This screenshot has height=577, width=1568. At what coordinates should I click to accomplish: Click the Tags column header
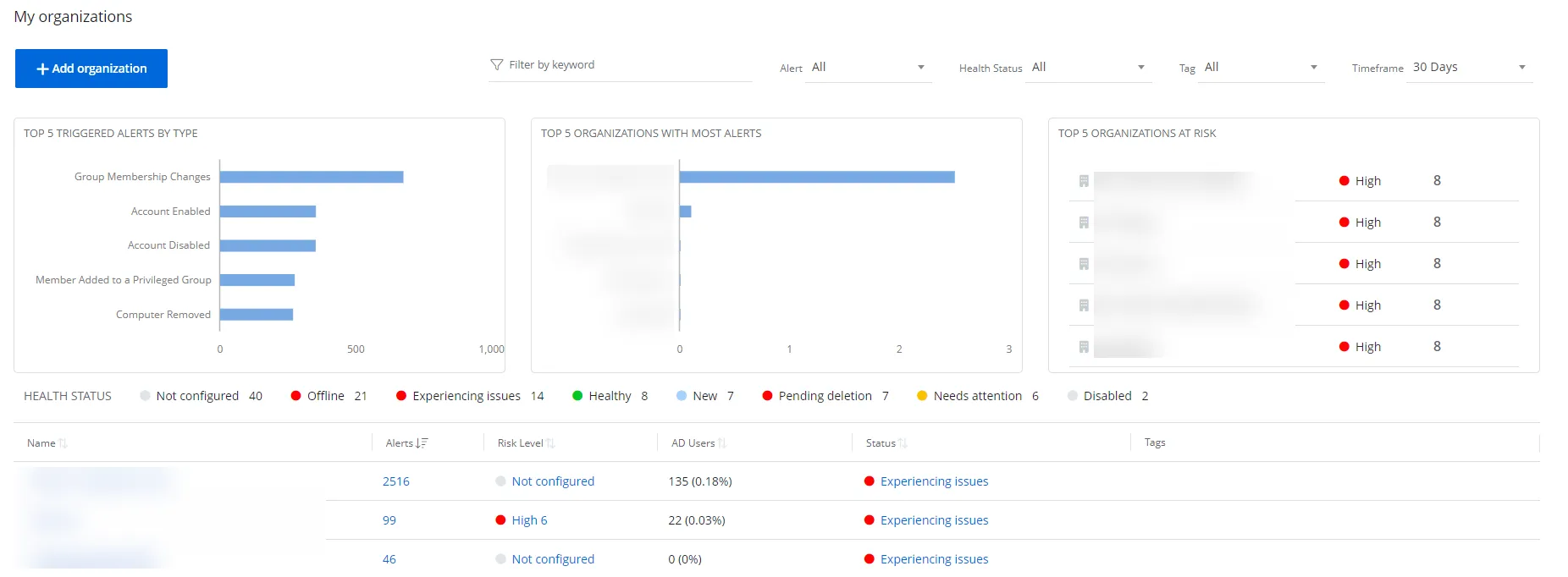[x=1155, y=442]
